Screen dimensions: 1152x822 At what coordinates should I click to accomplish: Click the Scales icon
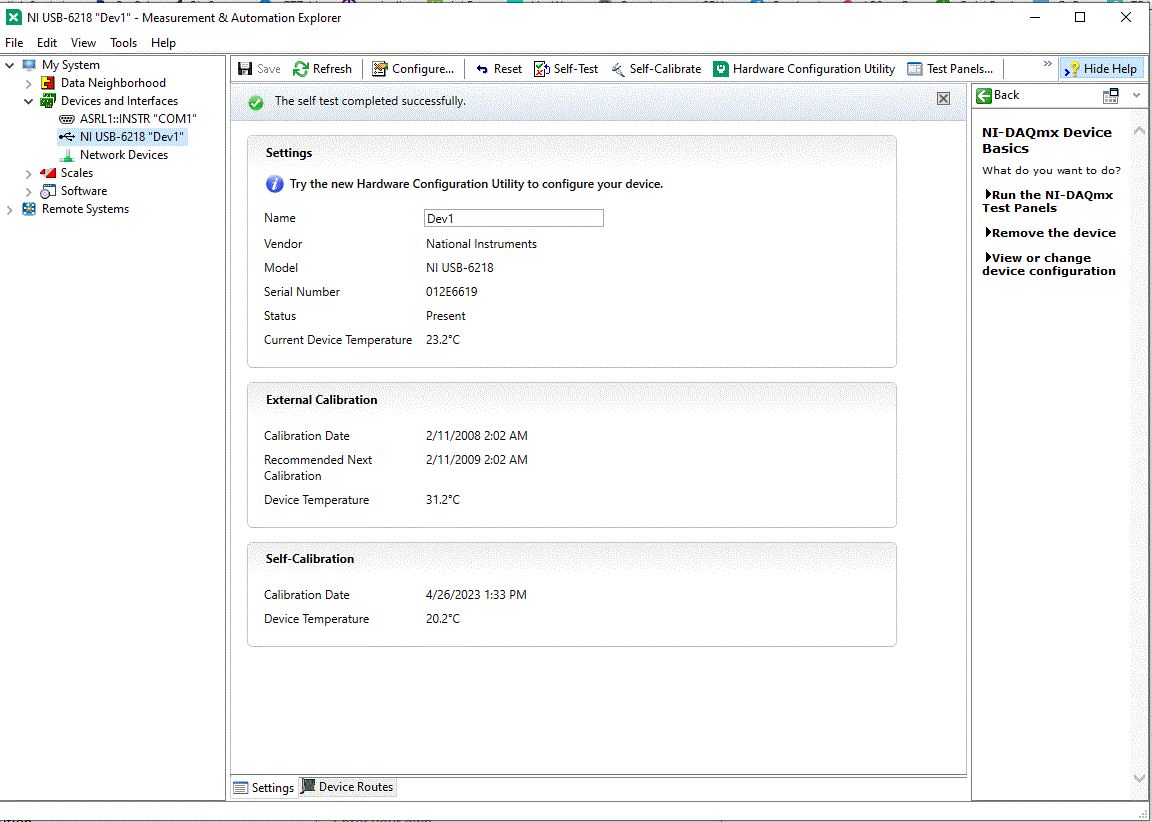[48, 173]
